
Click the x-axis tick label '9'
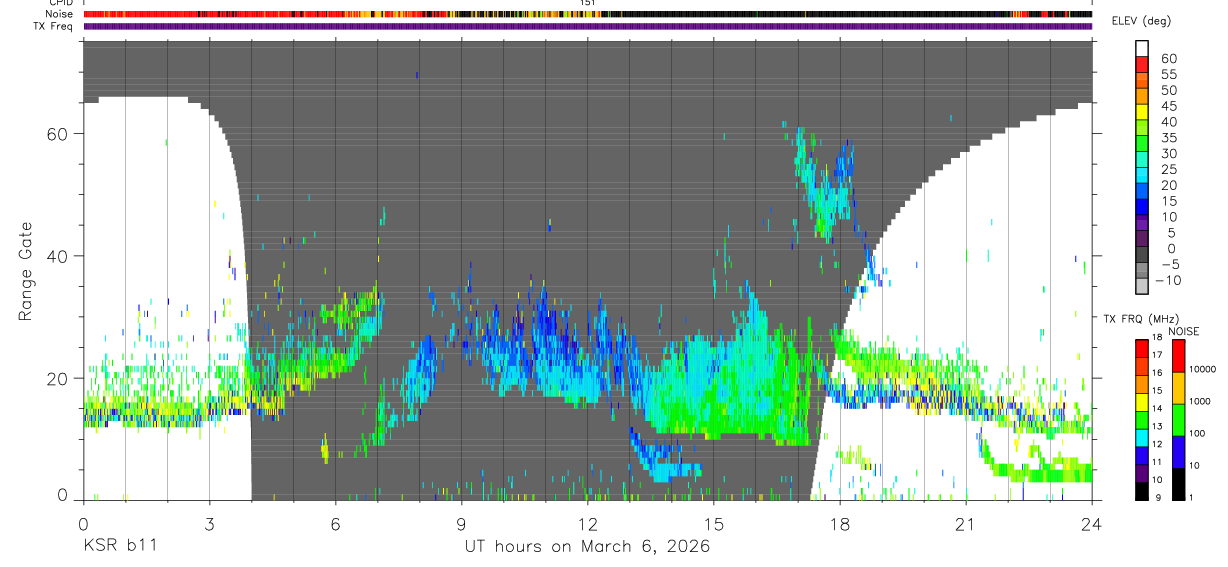(462, 524)
